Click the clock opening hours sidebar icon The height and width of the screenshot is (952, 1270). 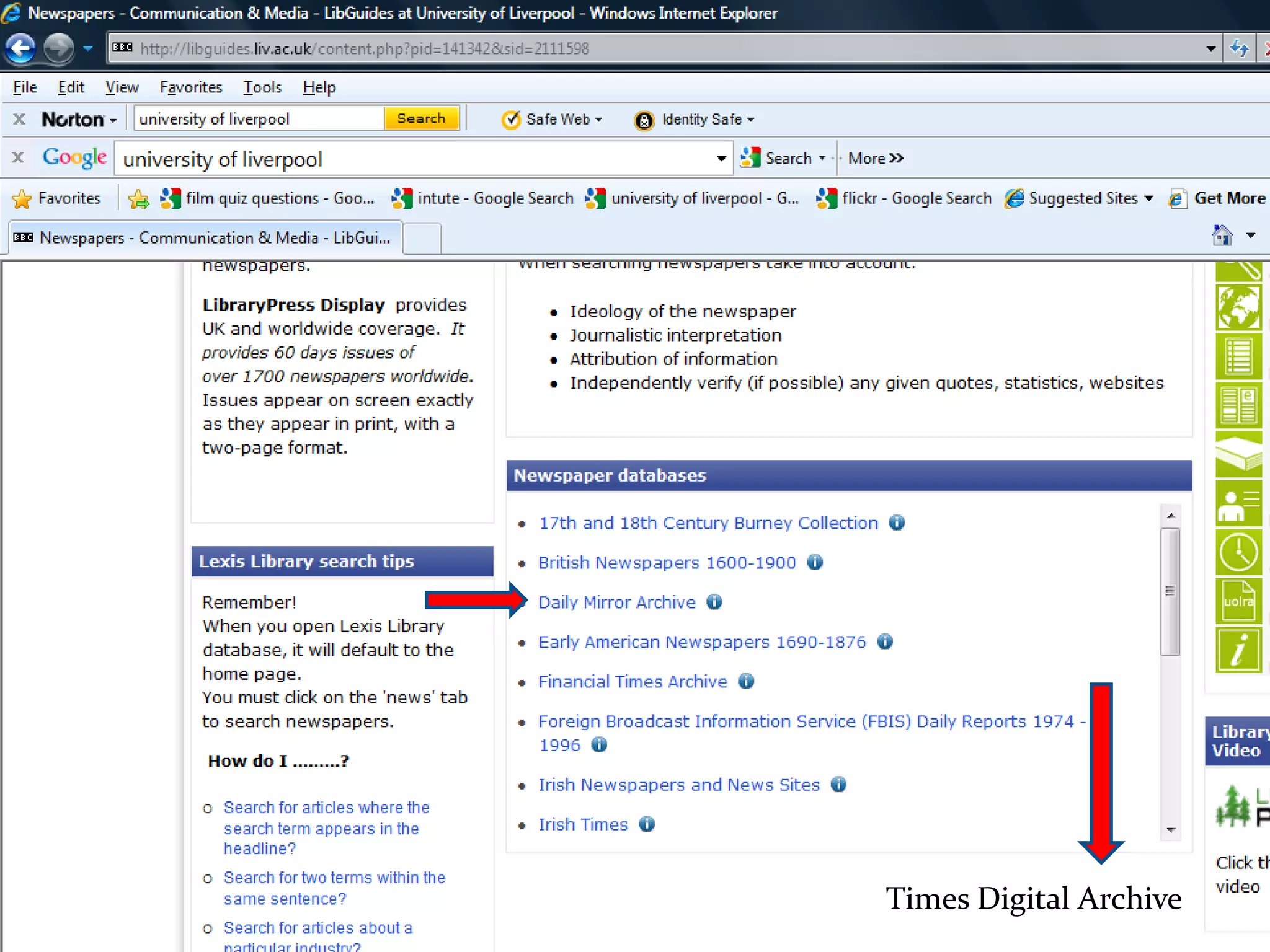(1238, 552)
